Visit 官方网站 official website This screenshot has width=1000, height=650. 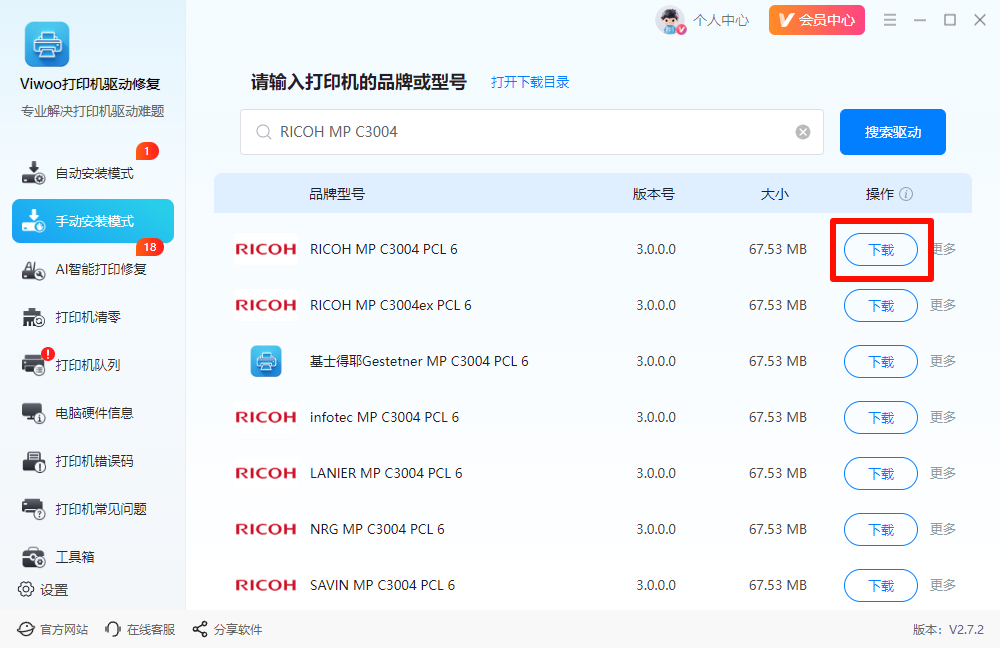pos(53,630)
